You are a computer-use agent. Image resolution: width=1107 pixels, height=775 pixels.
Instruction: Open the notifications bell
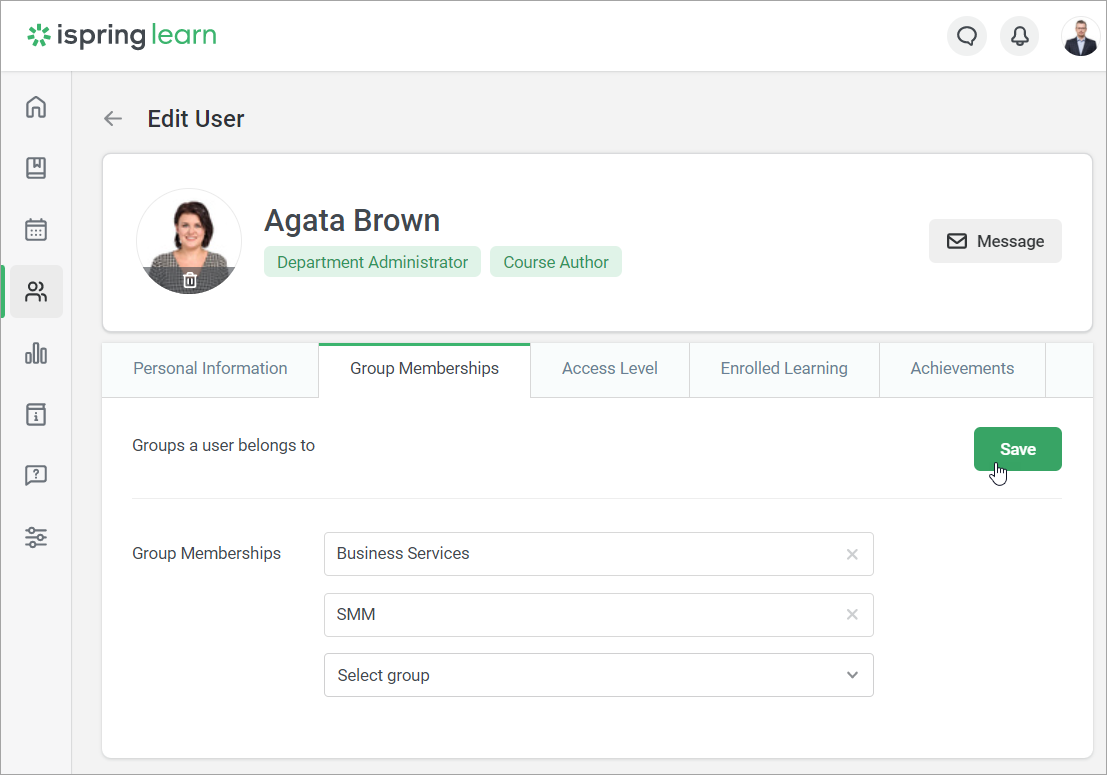pos(1019,36)
